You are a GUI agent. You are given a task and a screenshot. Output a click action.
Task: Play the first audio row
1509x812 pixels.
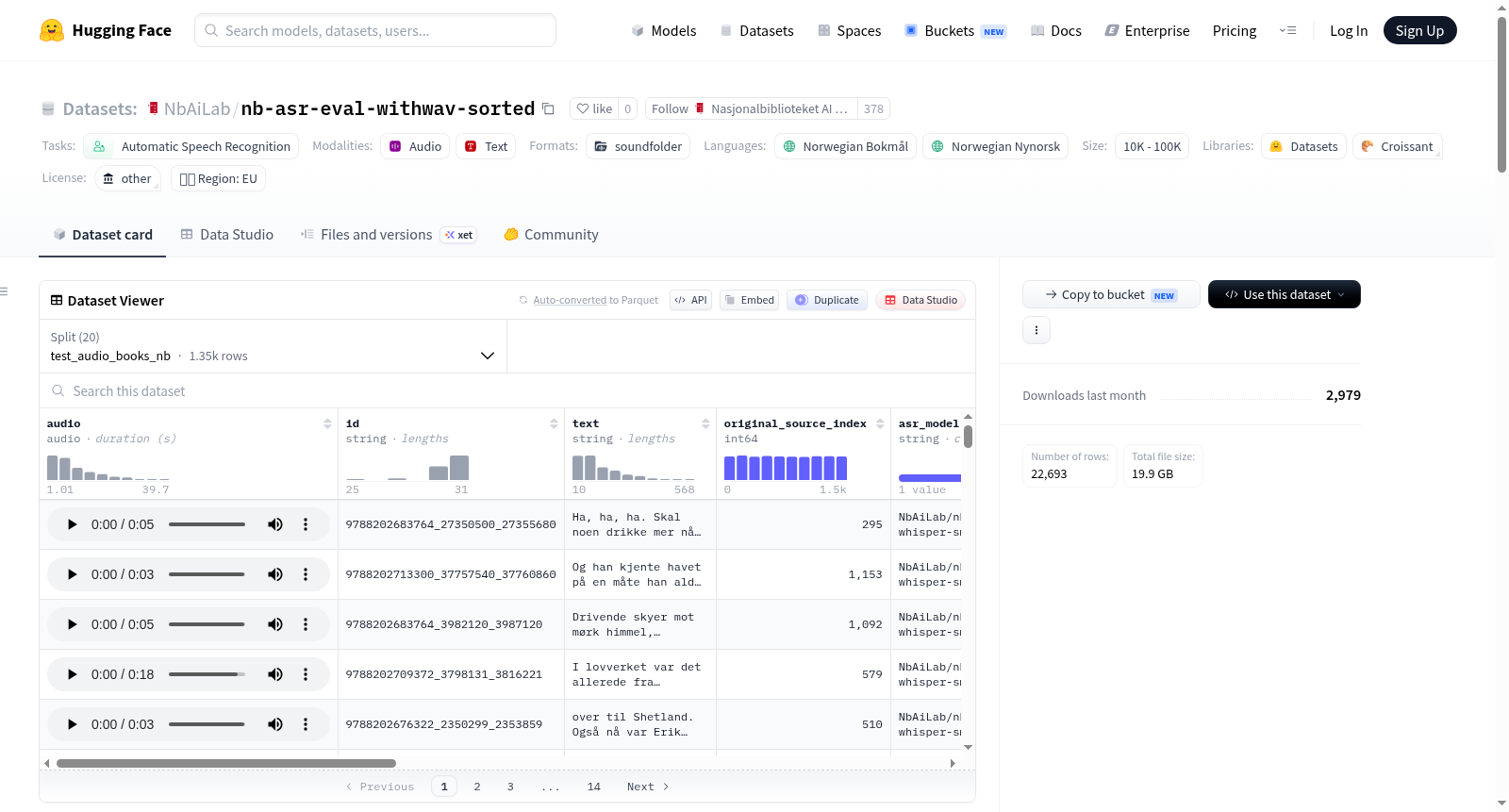(x=72, y=524)
